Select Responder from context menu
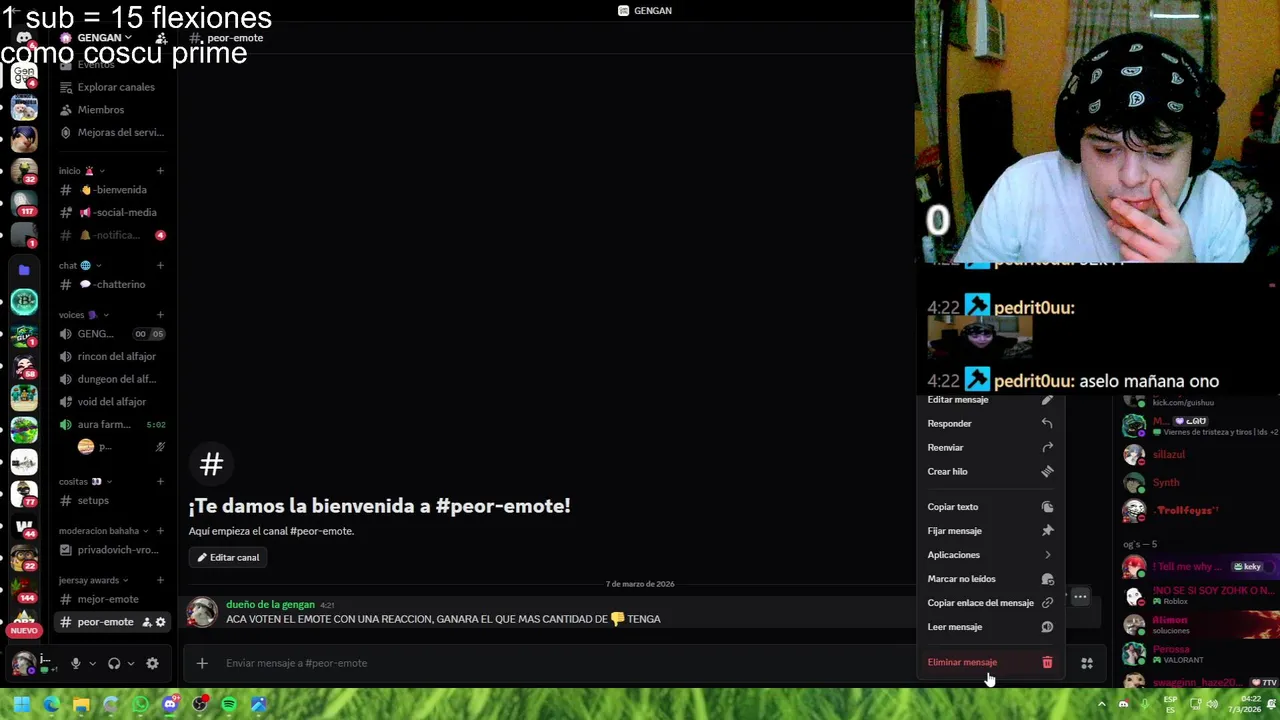Image resolution: width=1280 pixels, height=720 pixels. point(991,423)
